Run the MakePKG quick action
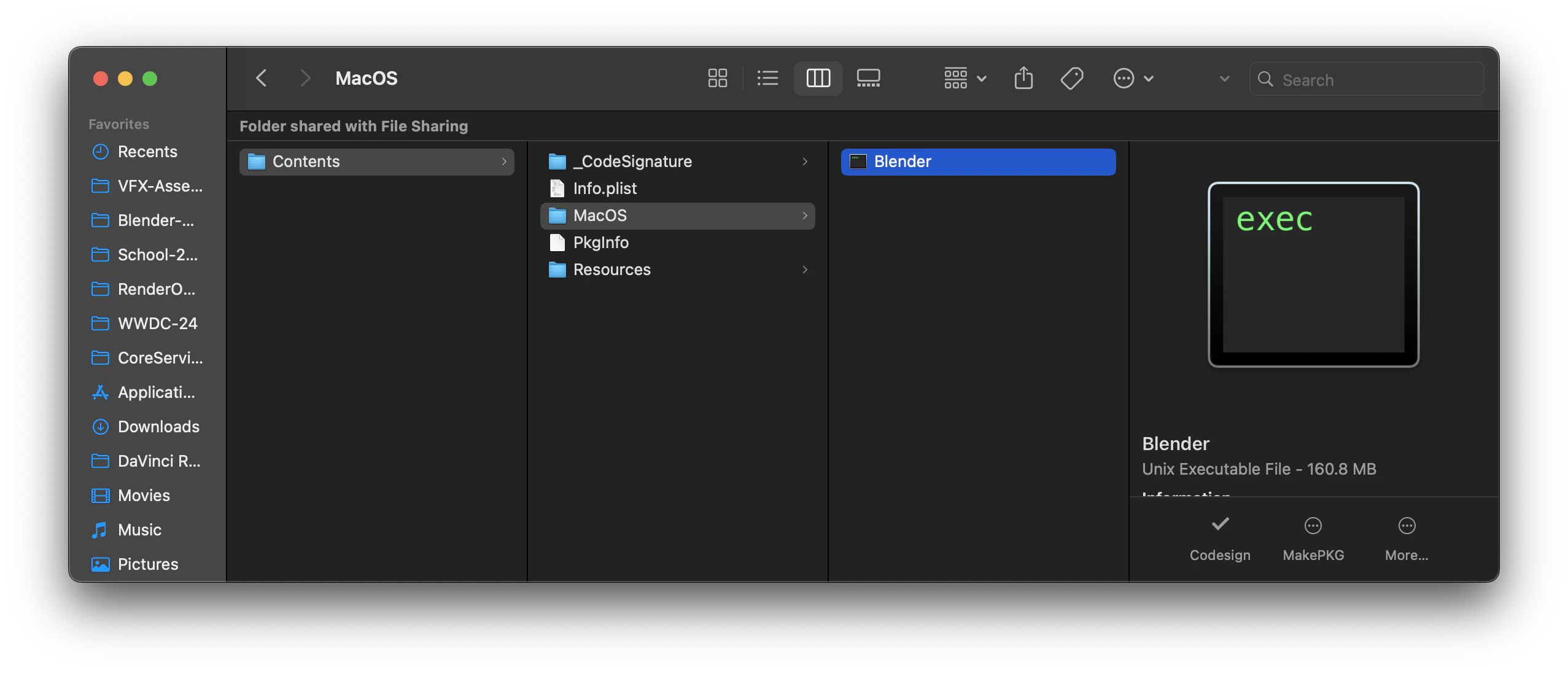The height and width of the screenshot is (673, 1568). [1313, 539]
